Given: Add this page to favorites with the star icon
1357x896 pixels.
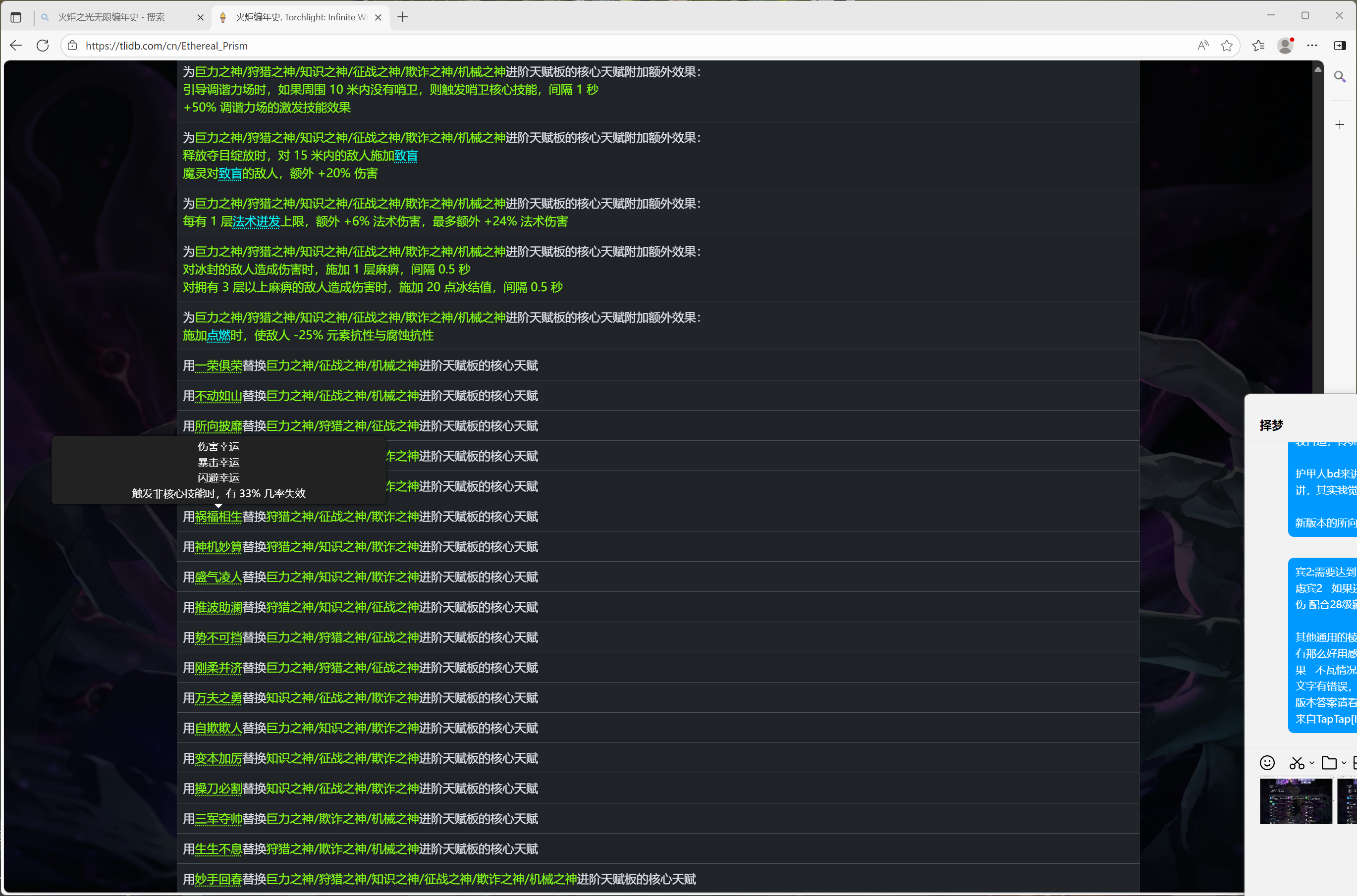Looking at the screenshot, I should coord(1227,46).
